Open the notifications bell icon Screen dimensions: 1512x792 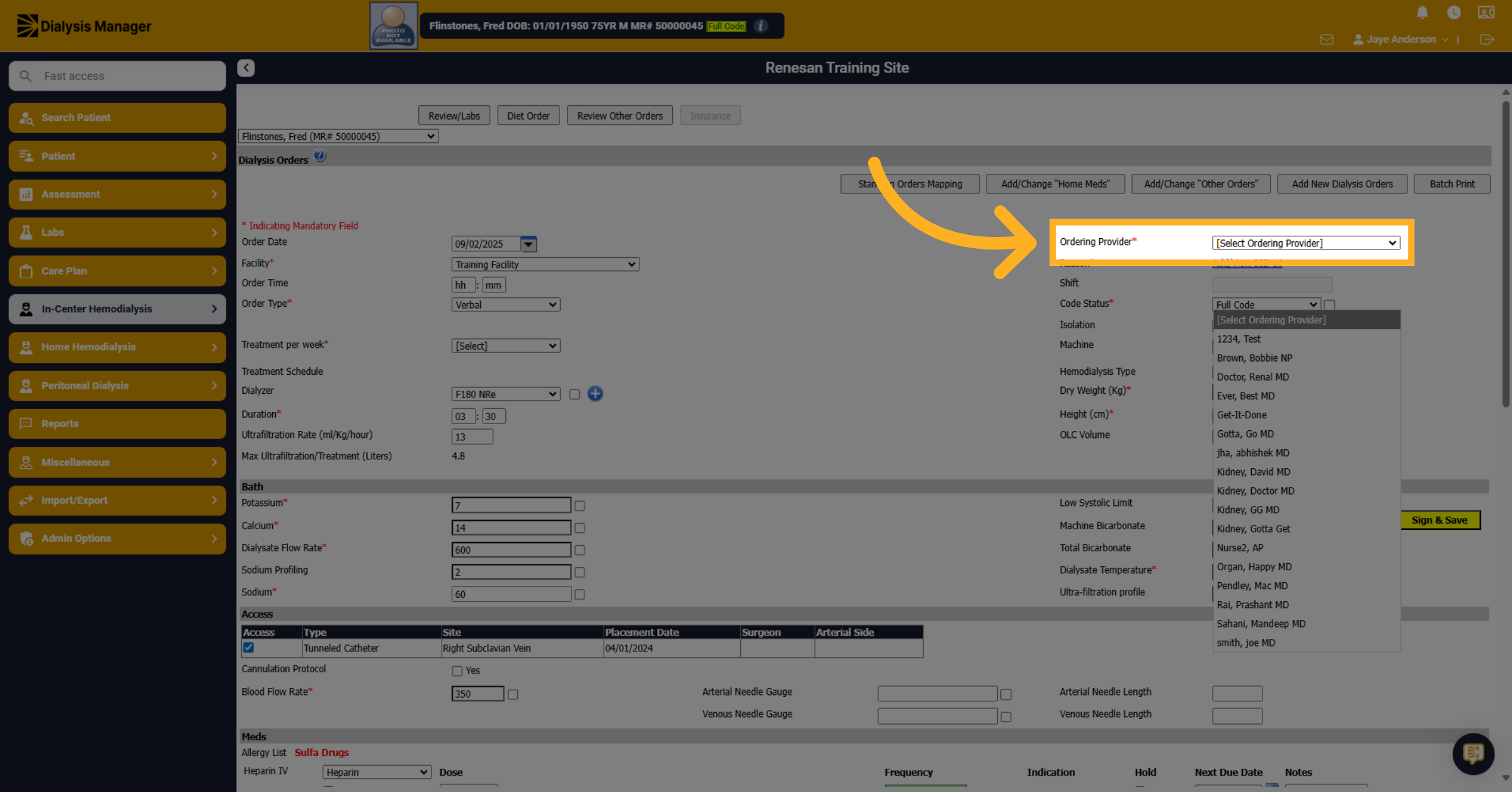[x=1422, y=13]
